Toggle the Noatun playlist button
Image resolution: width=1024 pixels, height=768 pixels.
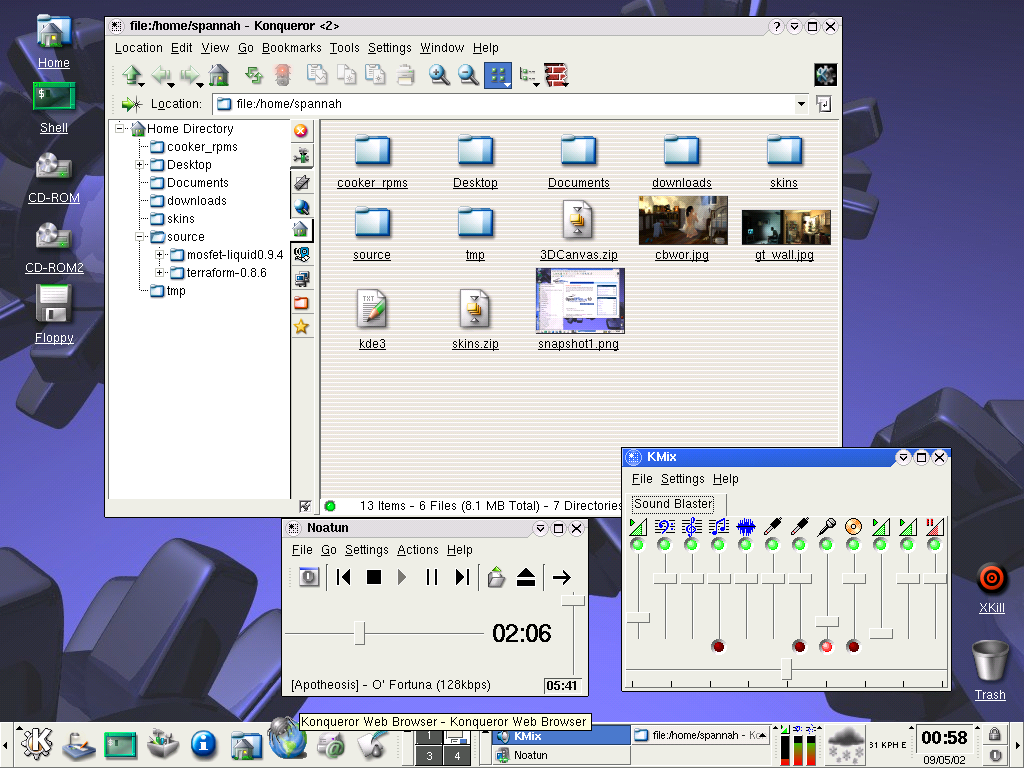pyautogui.click(x=309, y=577)
